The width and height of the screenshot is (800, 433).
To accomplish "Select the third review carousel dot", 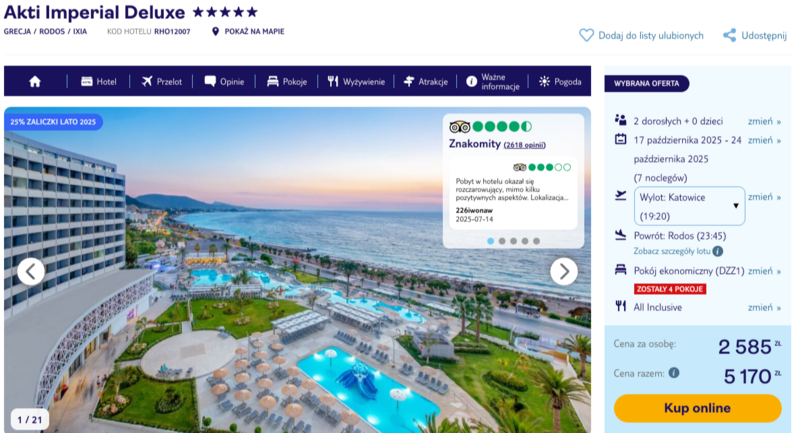I will point(513,241).
